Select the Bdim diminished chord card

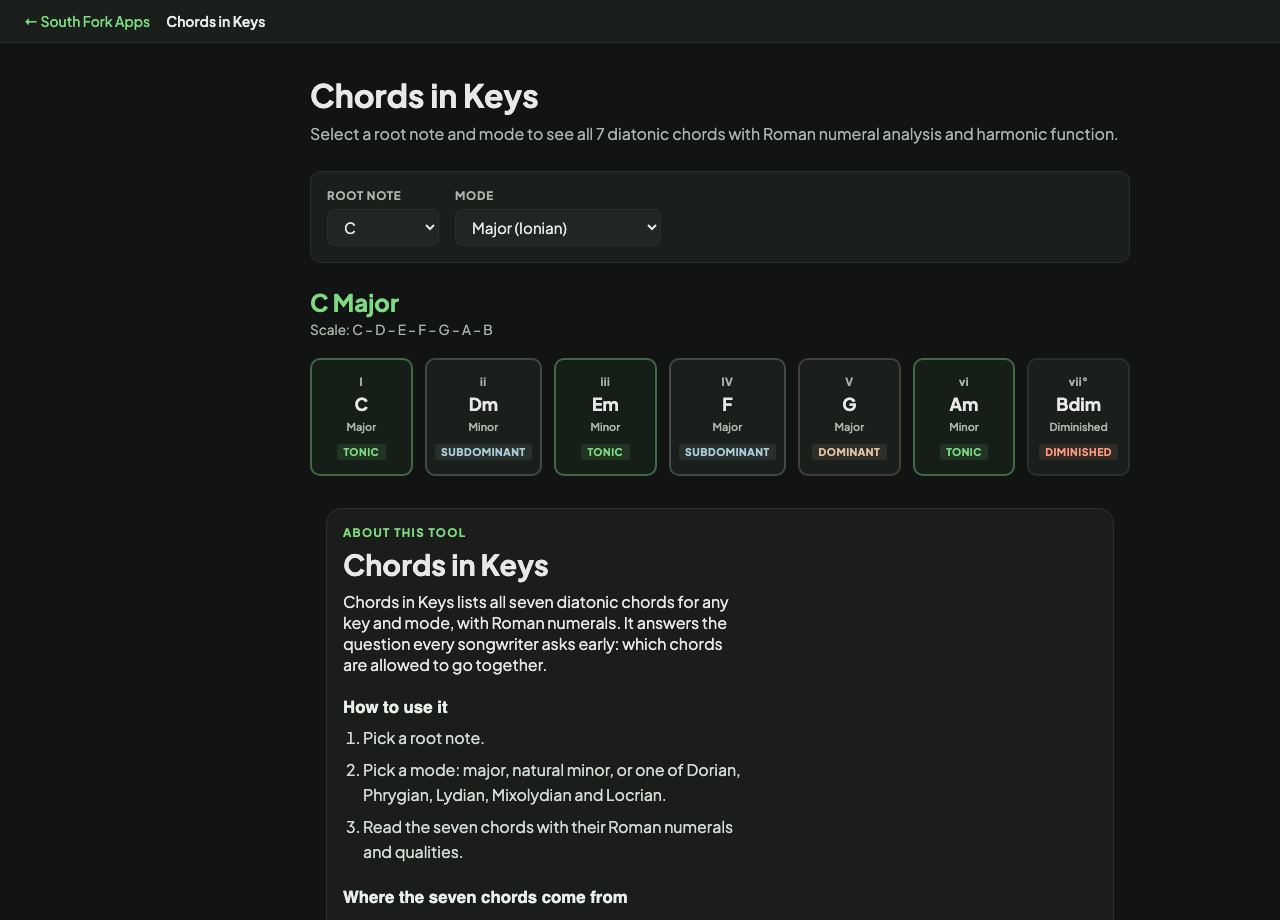point(1078,417)
